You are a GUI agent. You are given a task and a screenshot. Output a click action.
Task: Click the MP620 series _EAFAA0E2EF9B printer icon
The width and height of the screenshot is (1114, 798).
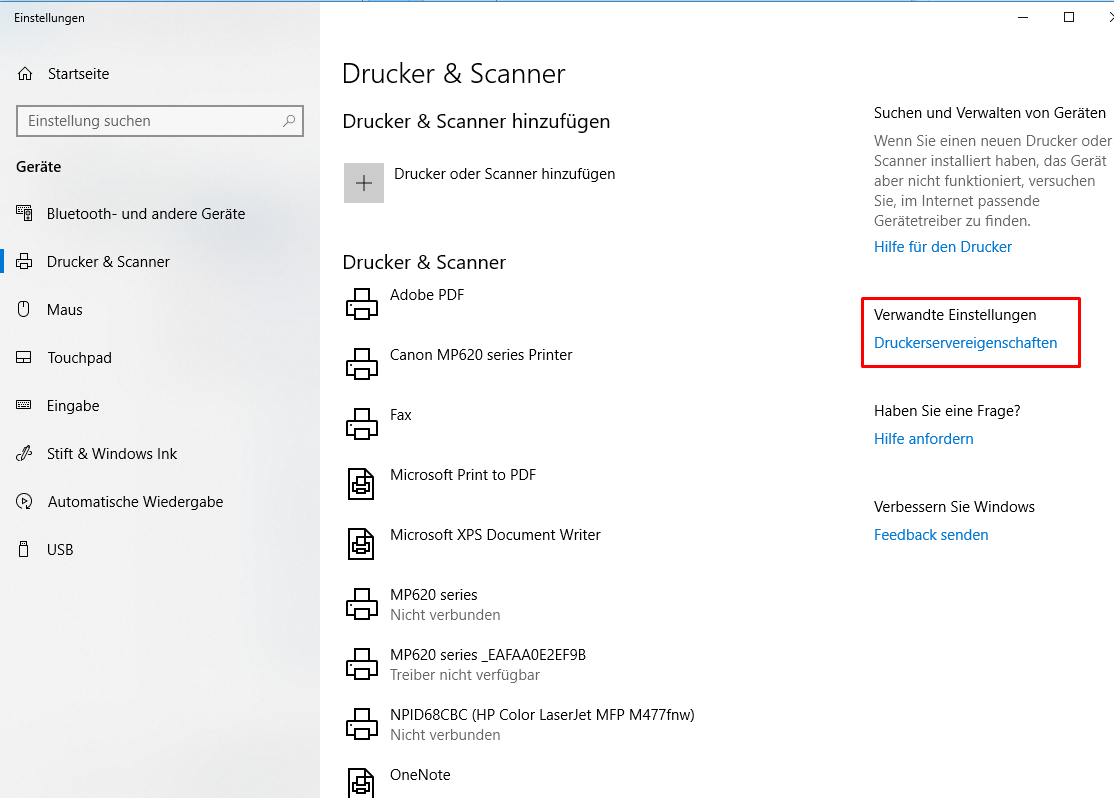pyautogui.click(x=362, y=664)
